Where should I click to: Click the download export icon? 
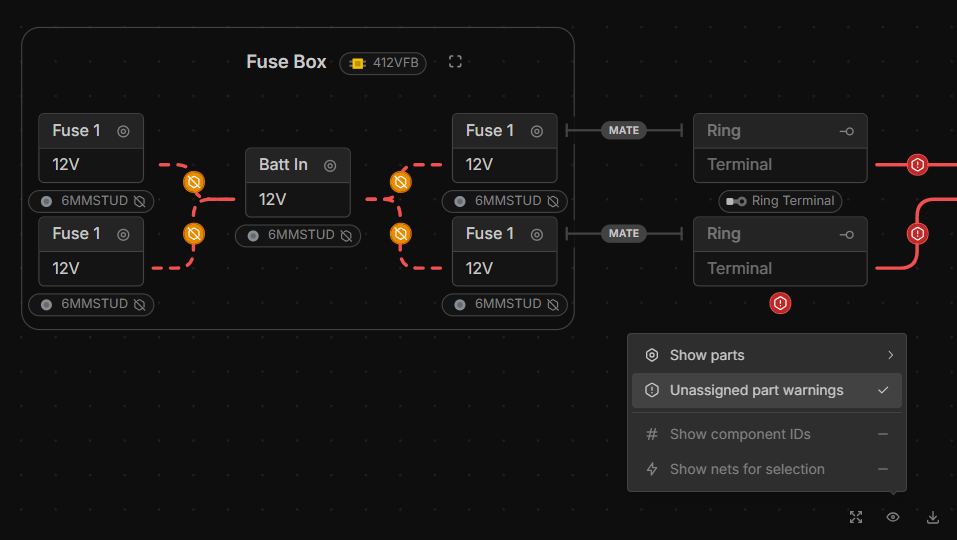(x=933, y=517)
